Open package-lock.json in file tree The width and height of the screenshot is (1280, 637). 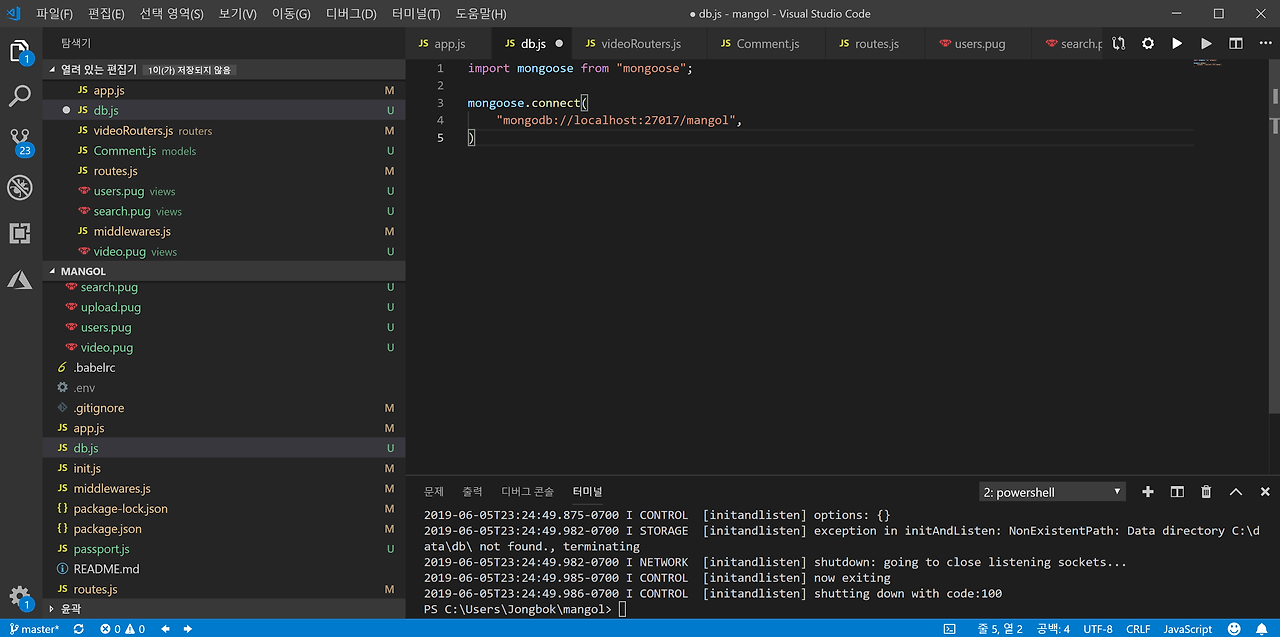tap(224, 508)
